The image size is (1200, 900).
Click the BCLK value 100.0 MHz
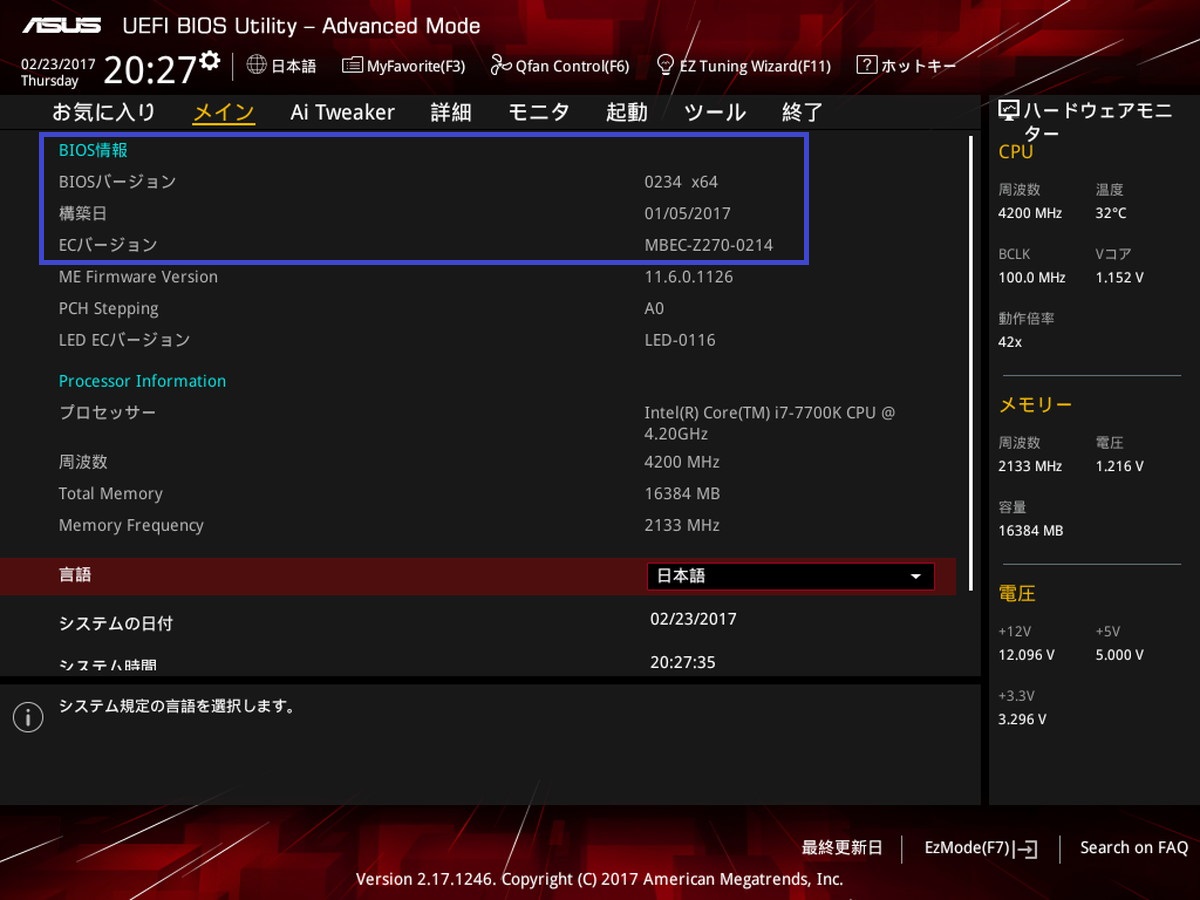(x=1032, y=277)
